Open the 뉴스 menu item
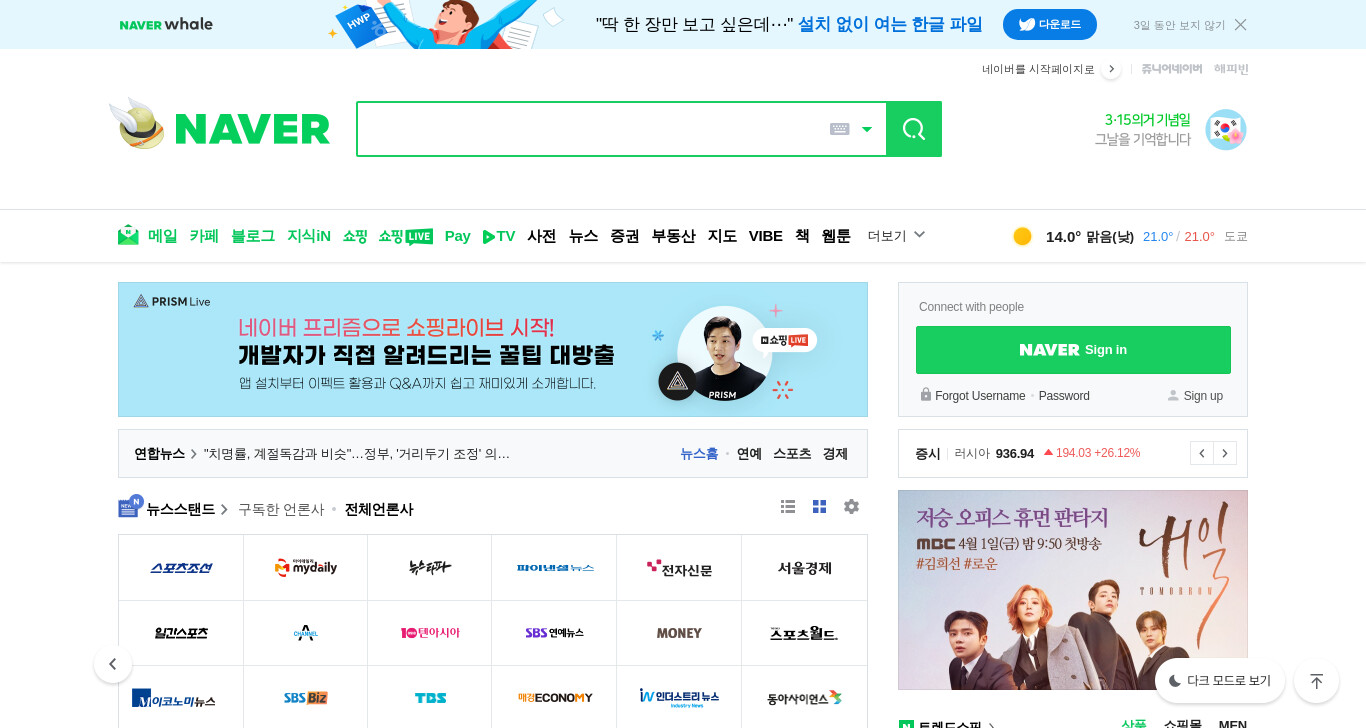Screen dimensions: 1366x728 tap(583, 236)
